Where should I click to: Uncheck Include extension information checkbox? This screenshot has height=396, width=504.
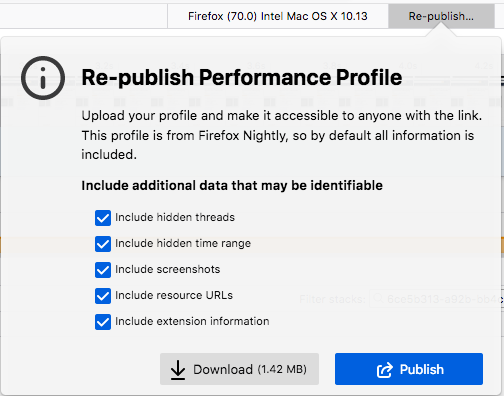[x=103, y=322]
